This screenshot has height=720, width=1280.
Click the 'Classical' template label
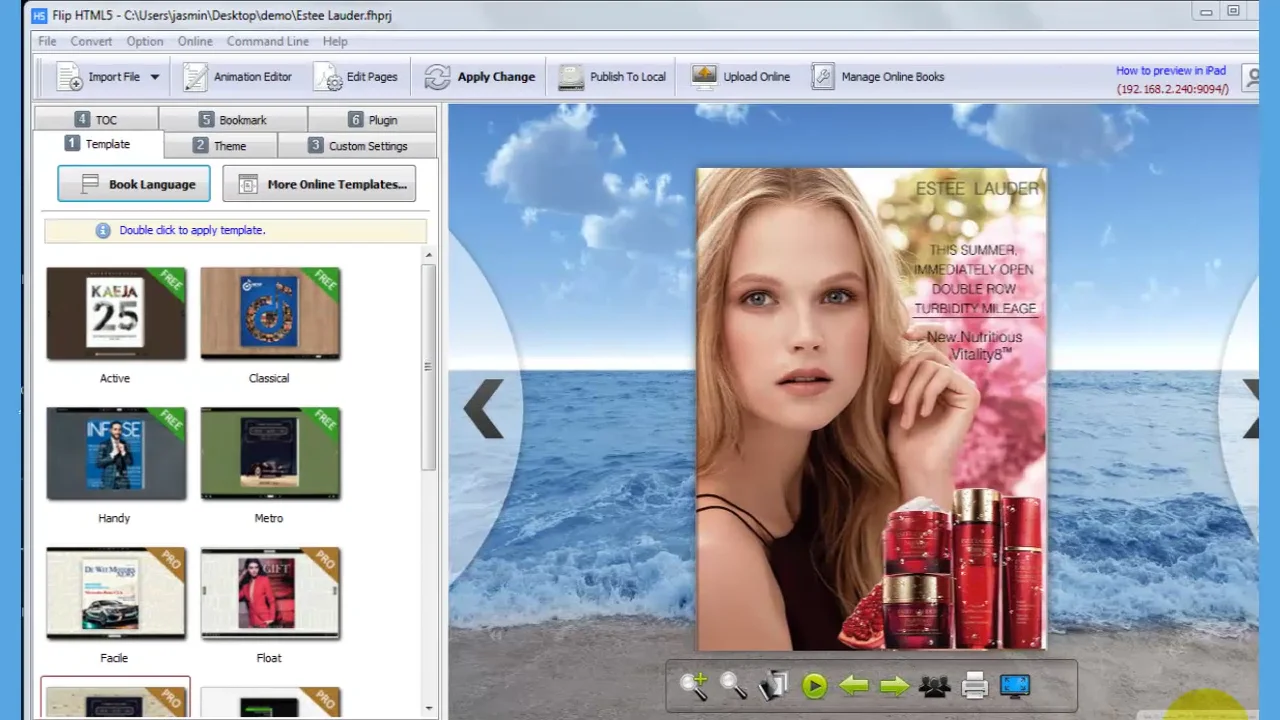coord(269,378)
